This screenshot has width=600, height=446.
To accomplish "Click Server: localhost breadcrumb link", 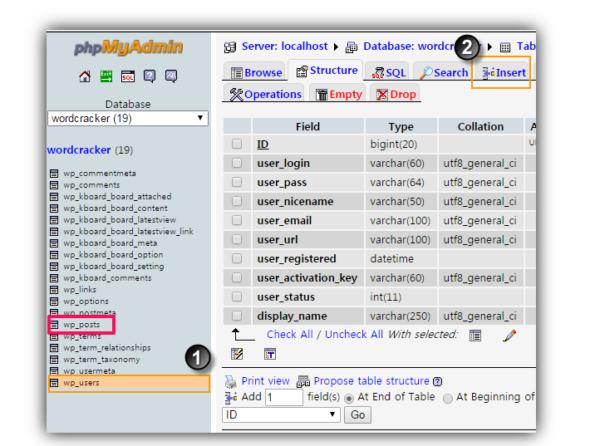I will [x=284, y=47].
